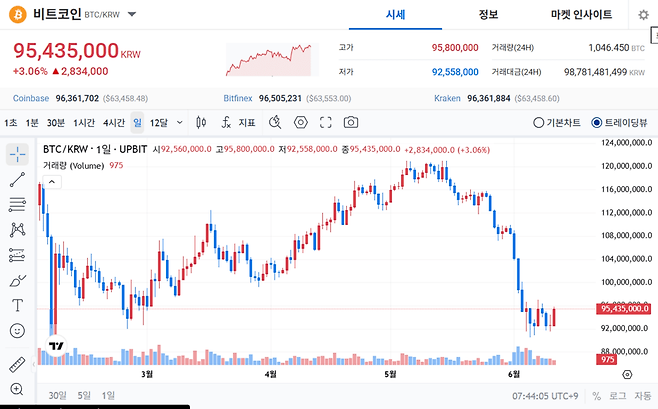This screenshot has width=658, height=409.
Task: Open the emoji sticker tool
Action: (17, 331)
